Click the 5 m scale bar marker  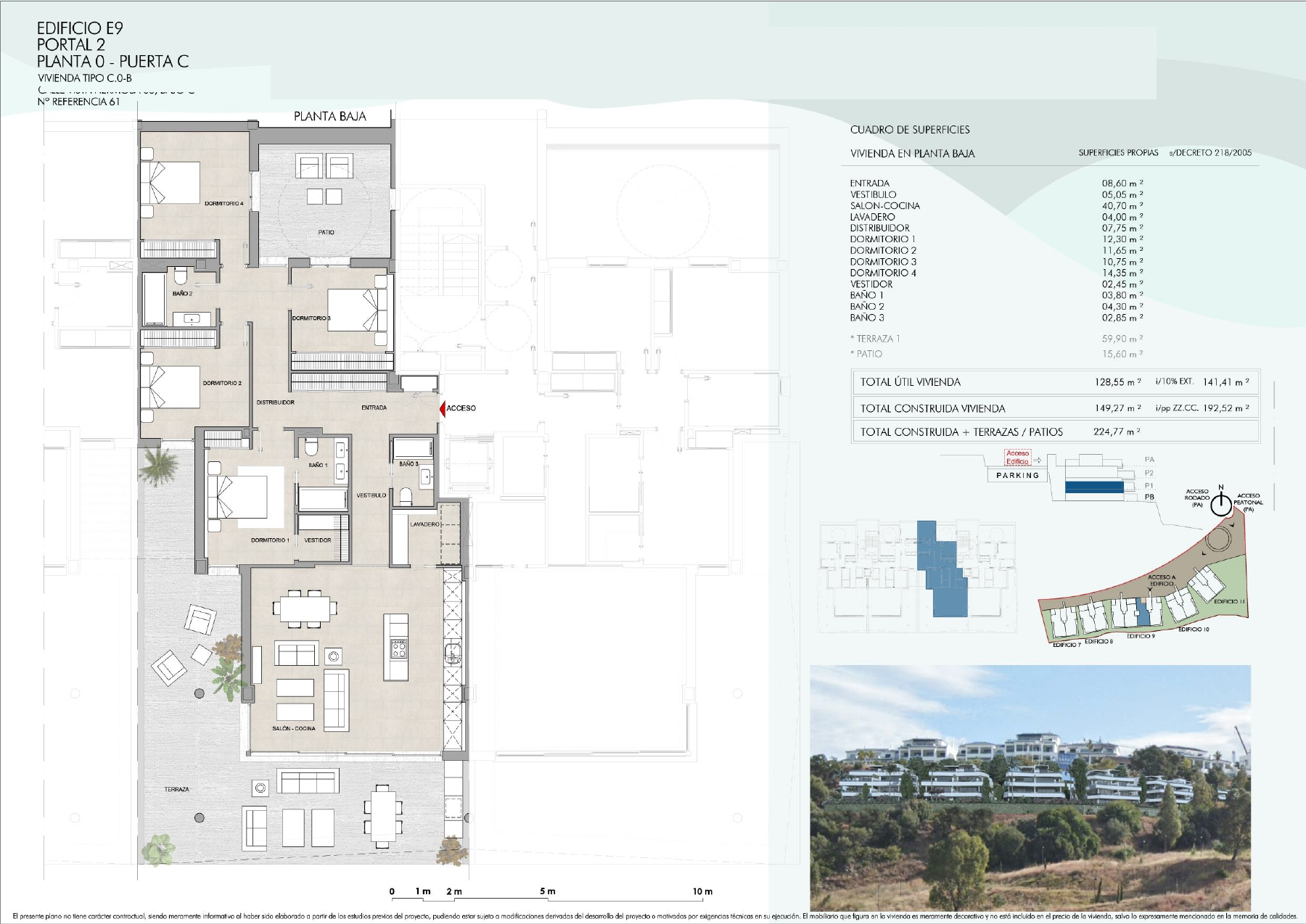pos(547,891)
